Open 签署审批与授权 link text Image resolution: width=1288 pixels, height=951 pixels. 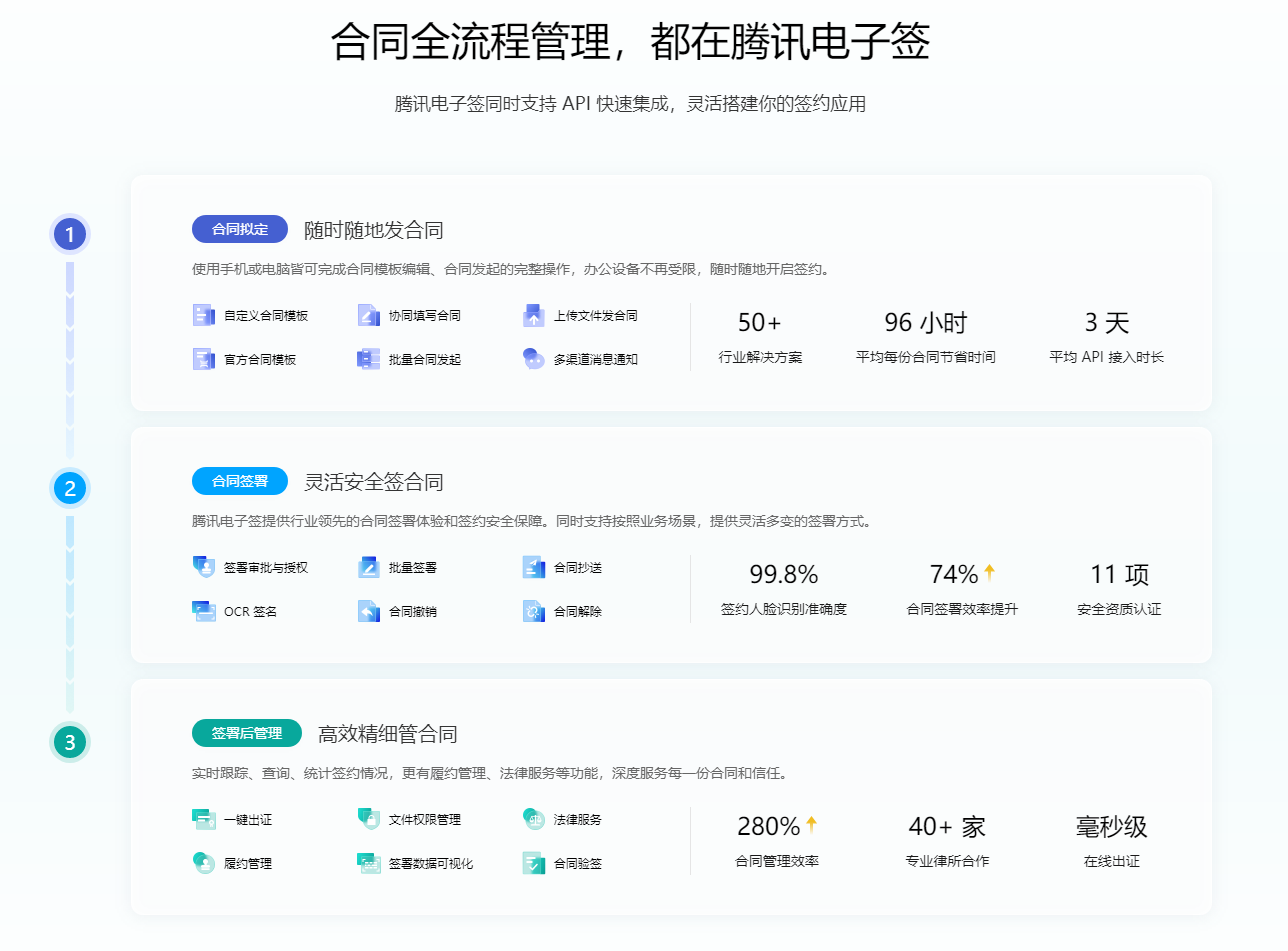pos(266,567)
